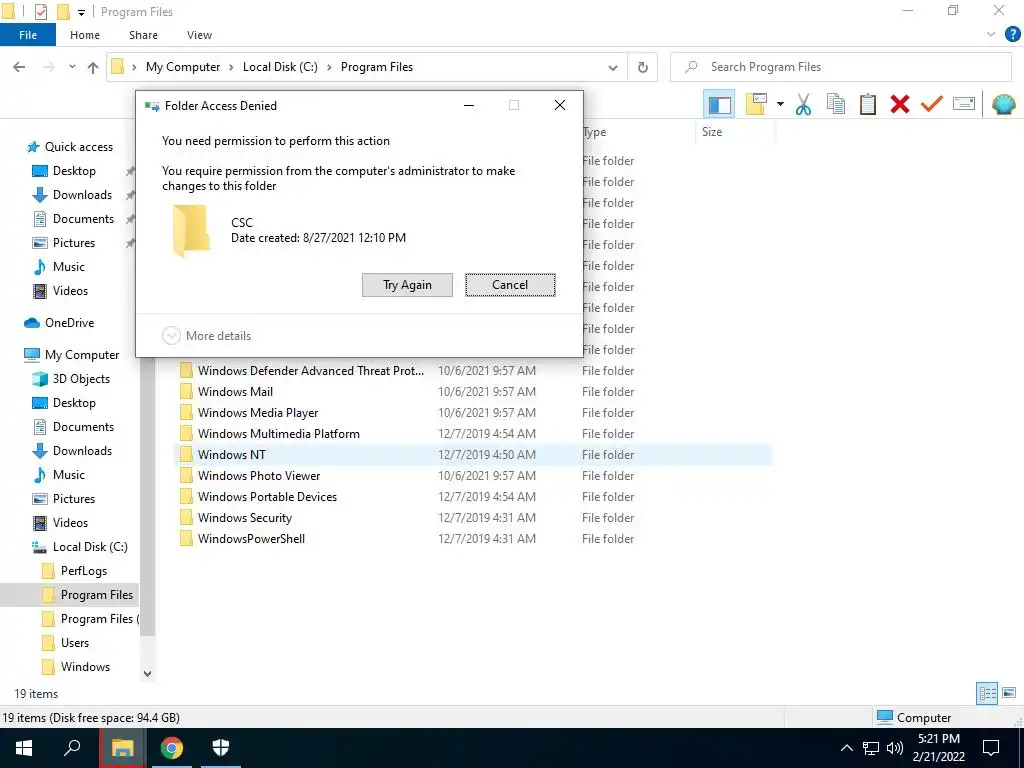The height and width of the screenshot is (768, 1024).
Task: Click the Cut scissors icon
Action: click(x=803, y=104)
